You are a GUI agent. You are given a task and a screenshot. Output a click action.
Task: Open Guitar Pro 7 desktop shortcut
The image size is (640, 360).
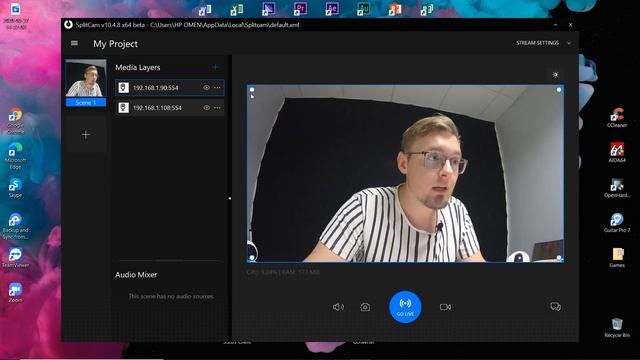[x=617, y=222]
